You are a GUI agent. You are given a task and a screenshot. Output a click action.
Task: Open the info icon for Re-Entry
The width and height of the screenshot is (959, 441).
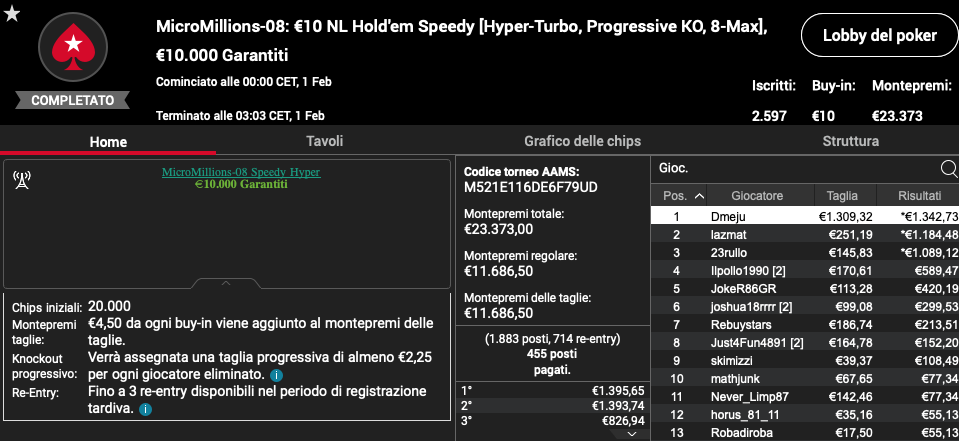coord(145,409)
